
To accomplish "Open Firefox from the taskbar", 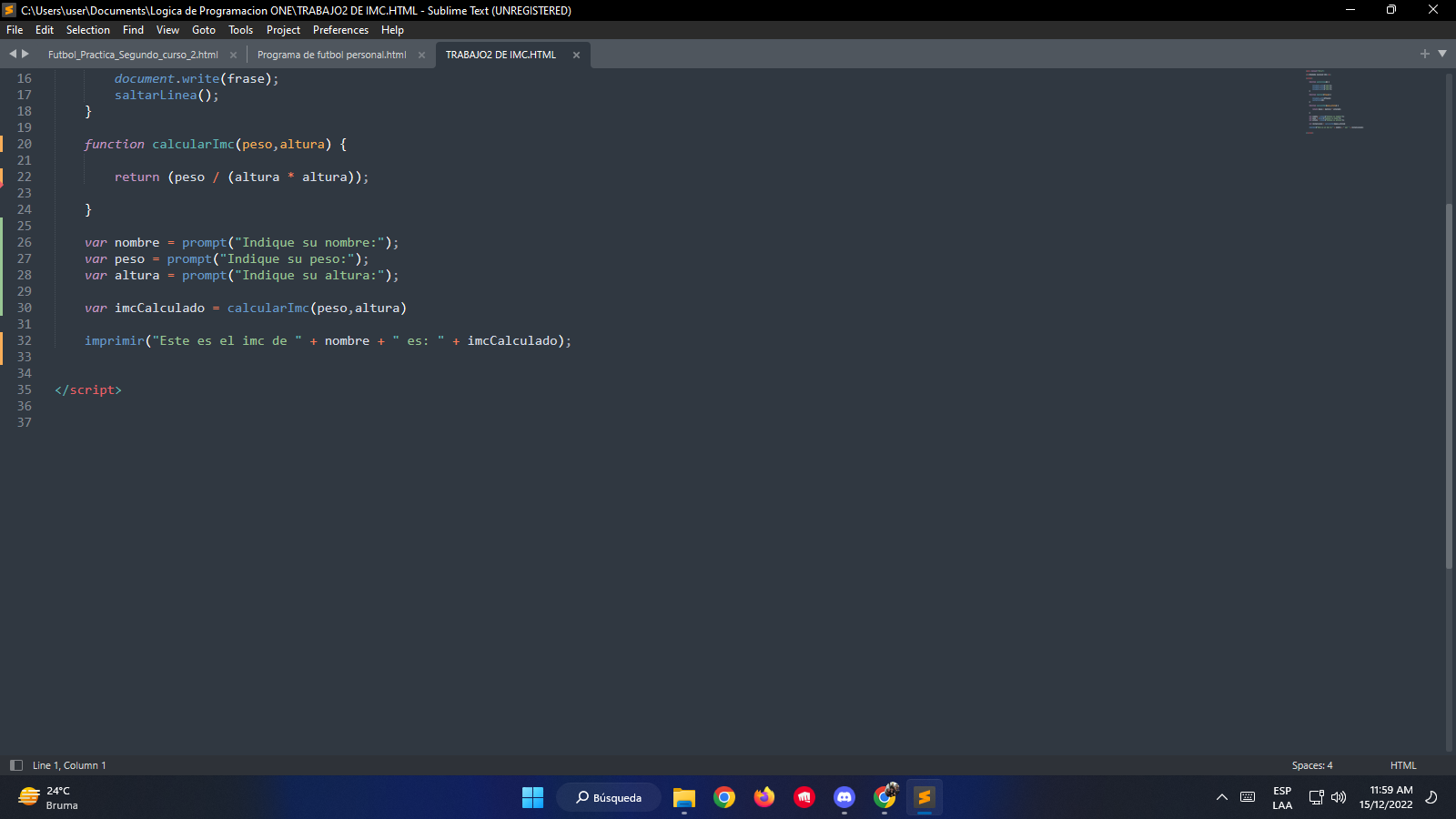I will click(764, 797).
